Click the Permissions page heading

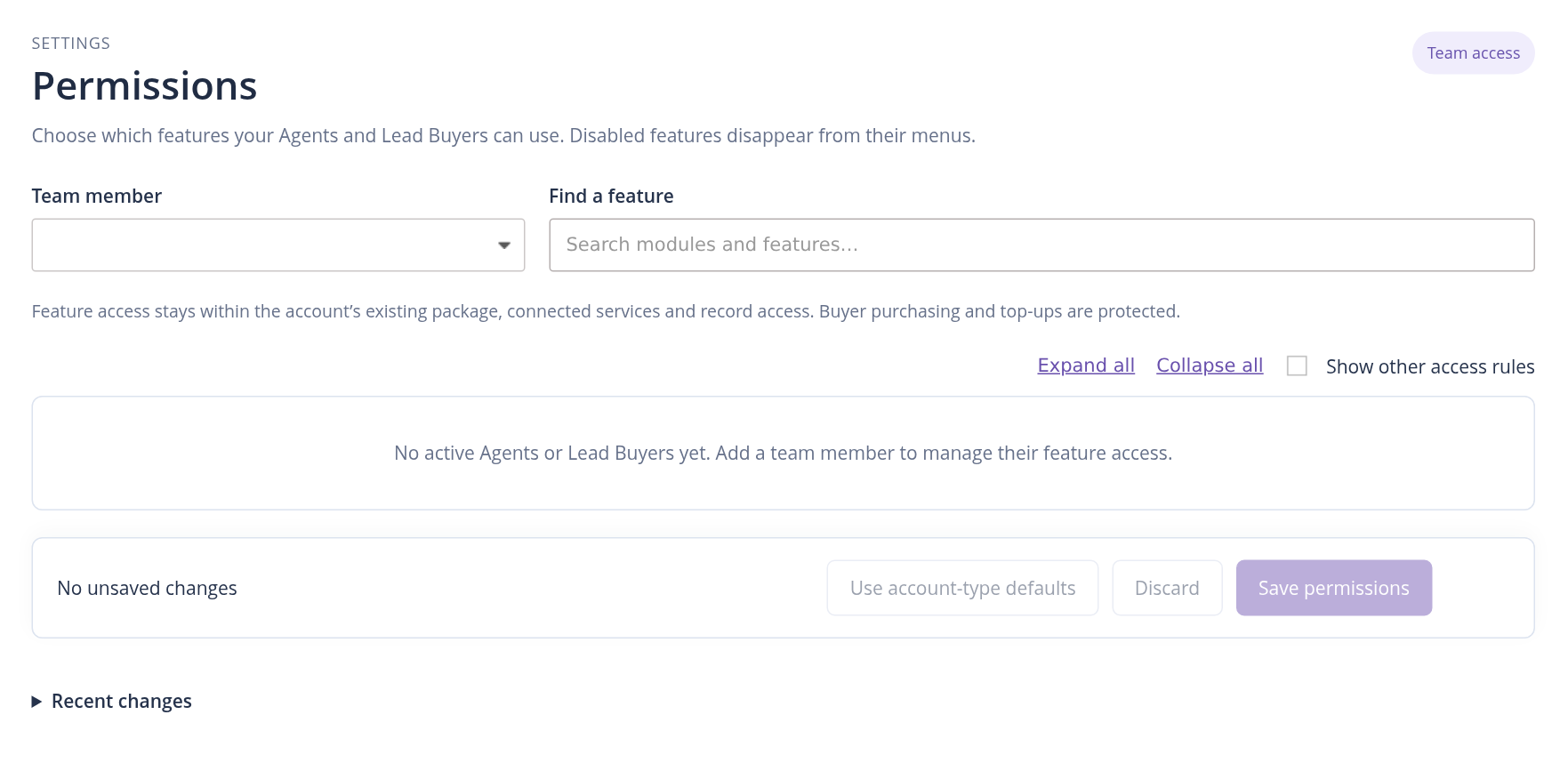click(x=145, y=86)
